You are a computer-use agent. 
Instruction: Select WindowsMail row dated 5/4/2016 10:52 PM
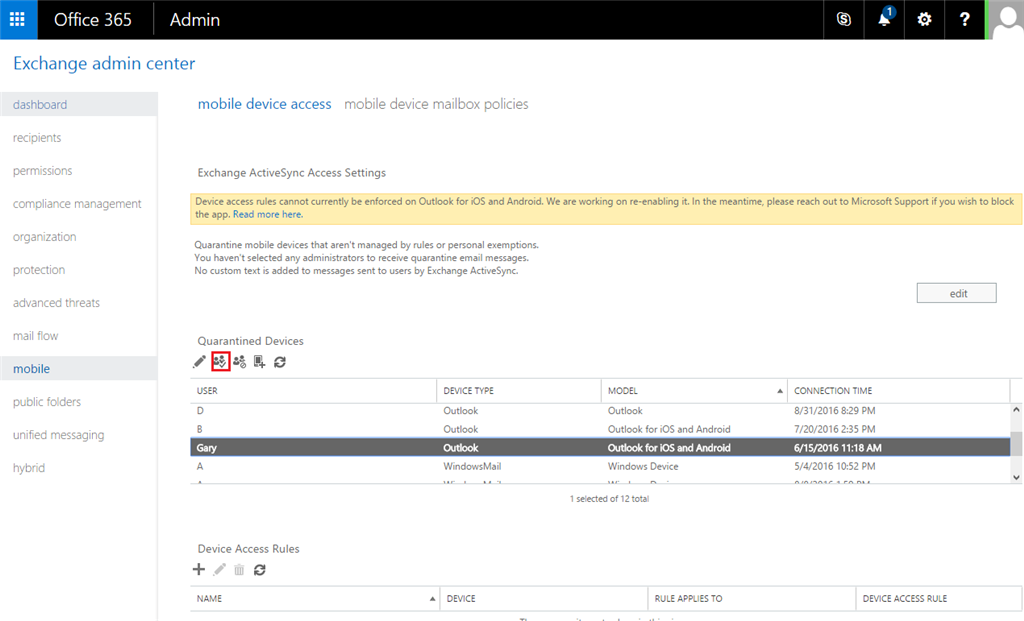click(600, 466)
